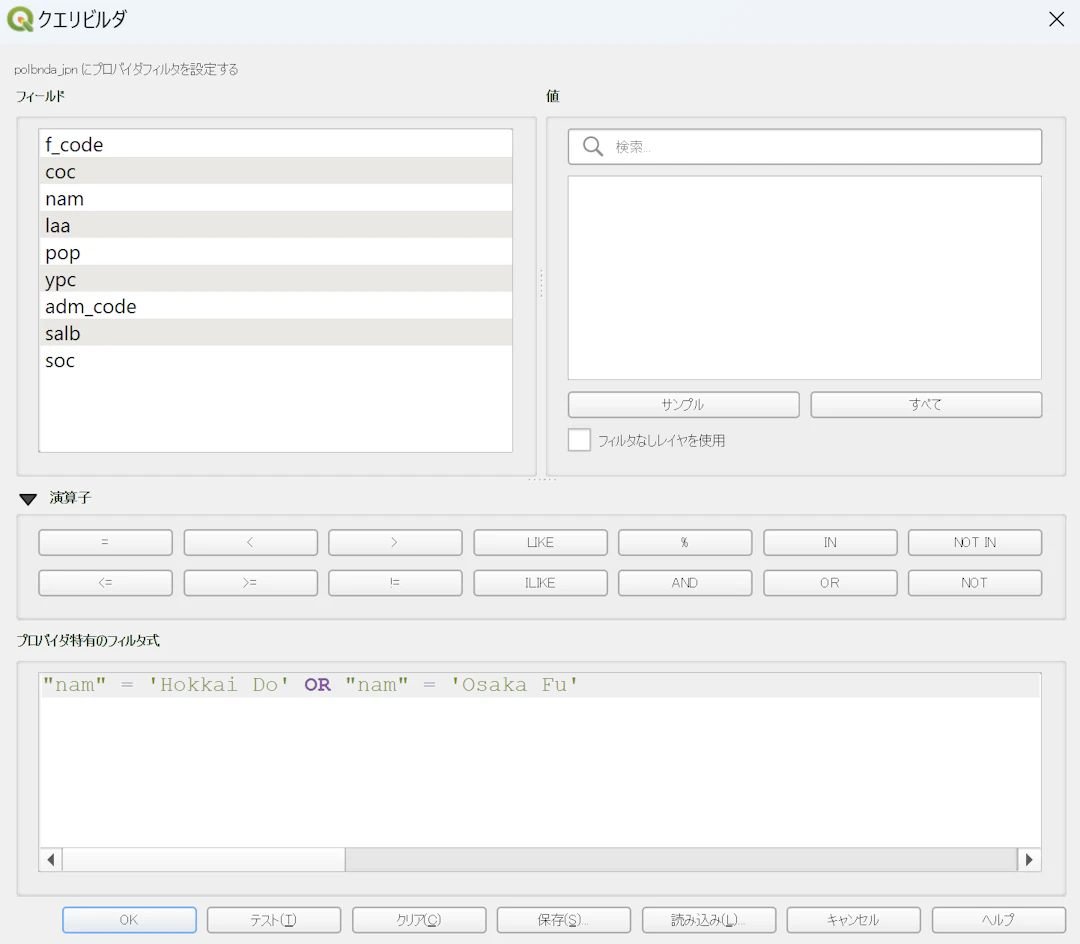Screen dimensions: 1080x944
Task: Click right arrow of expression scrollbar
Action: 1029,859
